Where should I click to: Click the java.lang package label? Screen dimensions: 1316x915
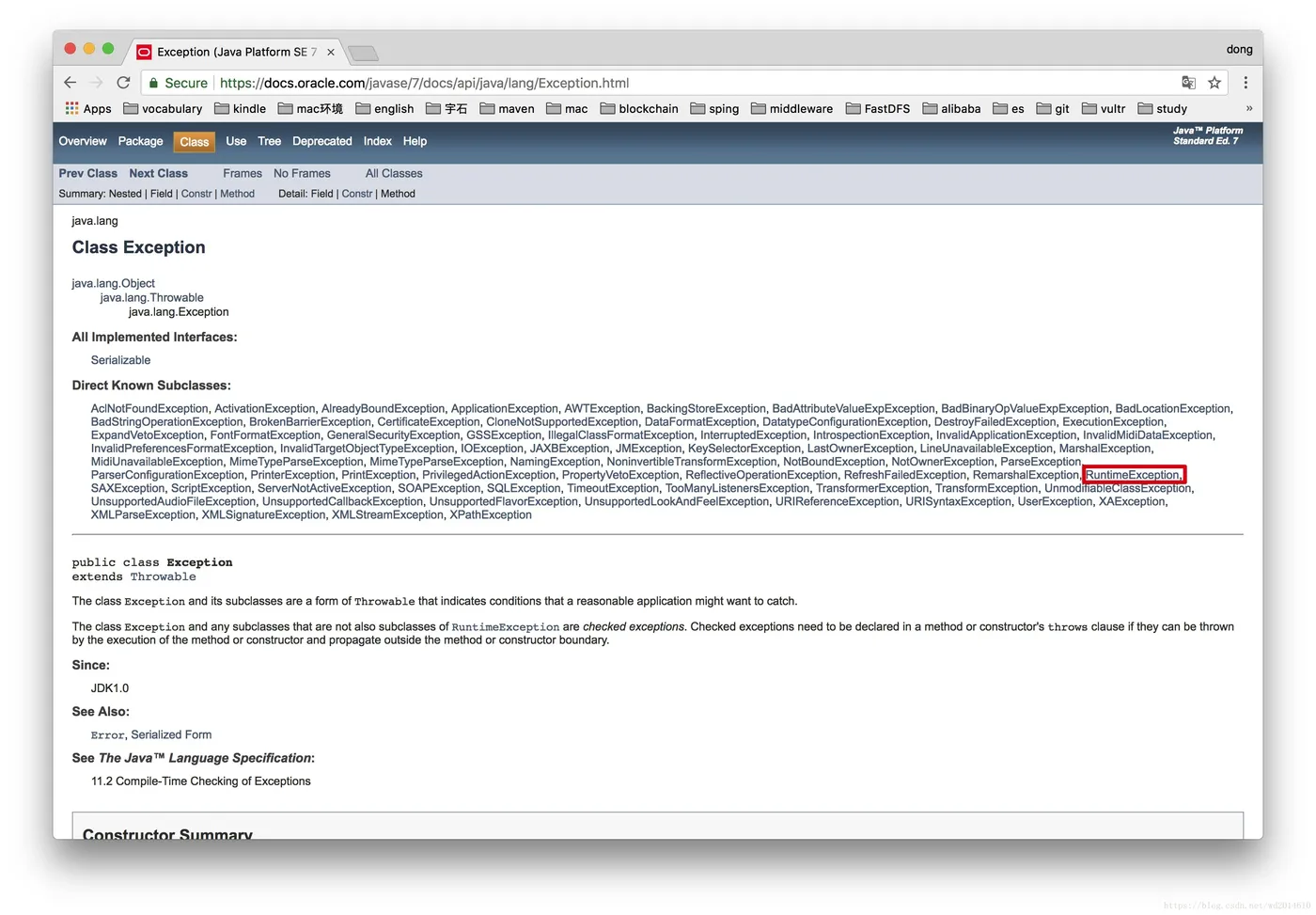[x=95, y=221]
